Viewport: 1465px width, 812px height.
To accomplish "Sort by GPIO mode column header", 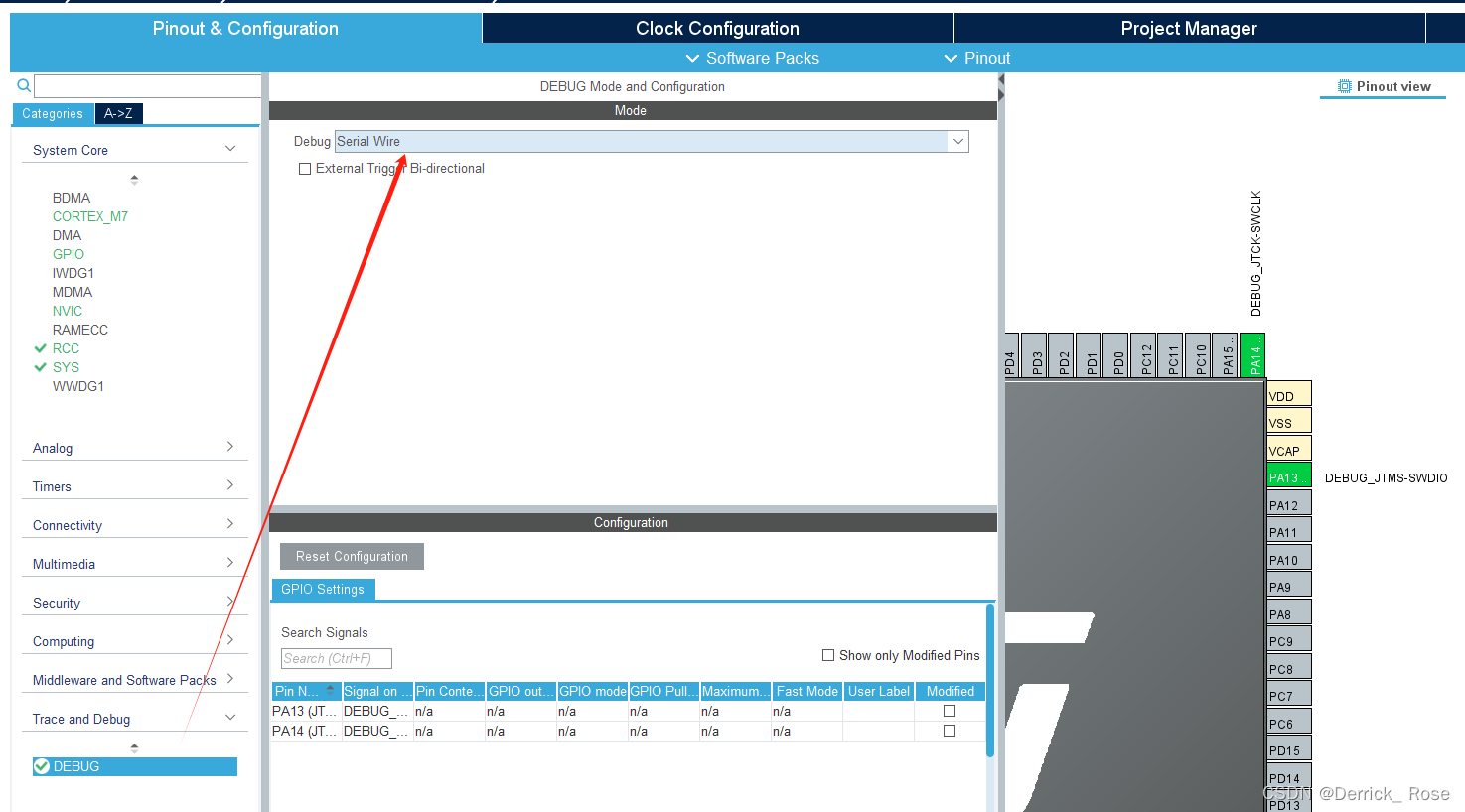I will point(592,691).
